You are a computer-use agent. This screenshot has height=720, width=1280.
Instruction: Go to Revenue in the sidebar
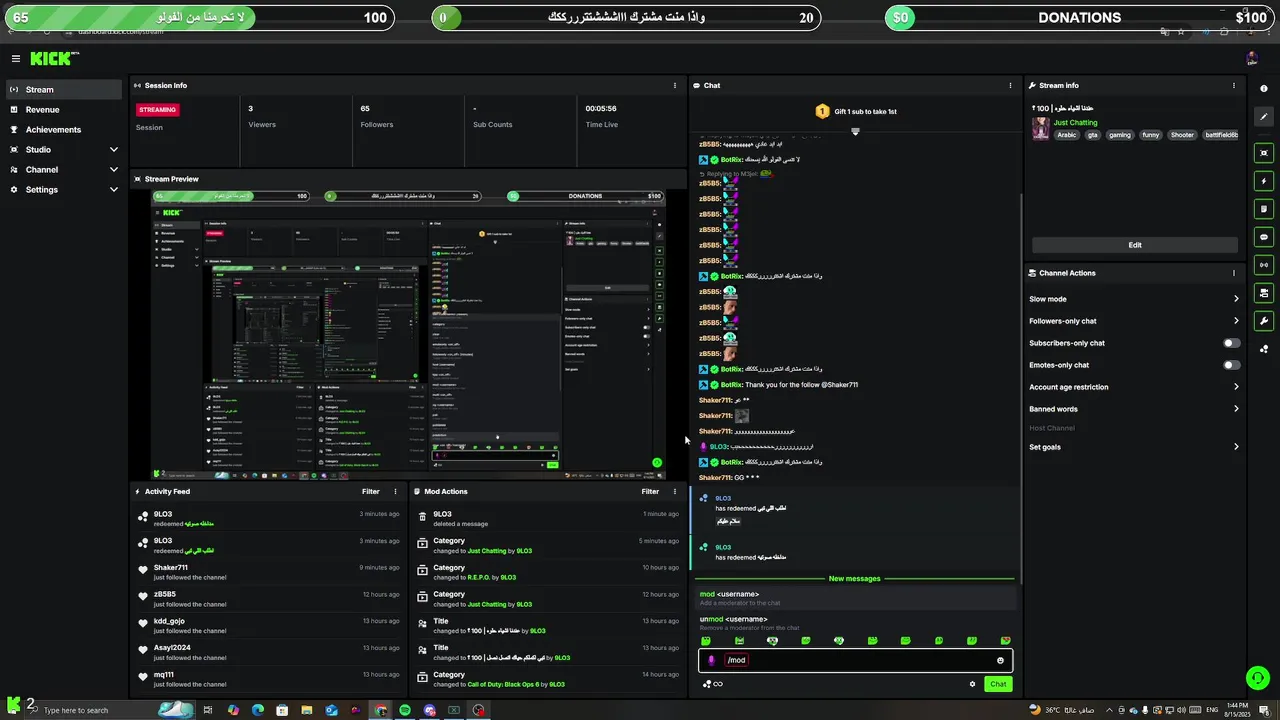click(x=64, y=110)
